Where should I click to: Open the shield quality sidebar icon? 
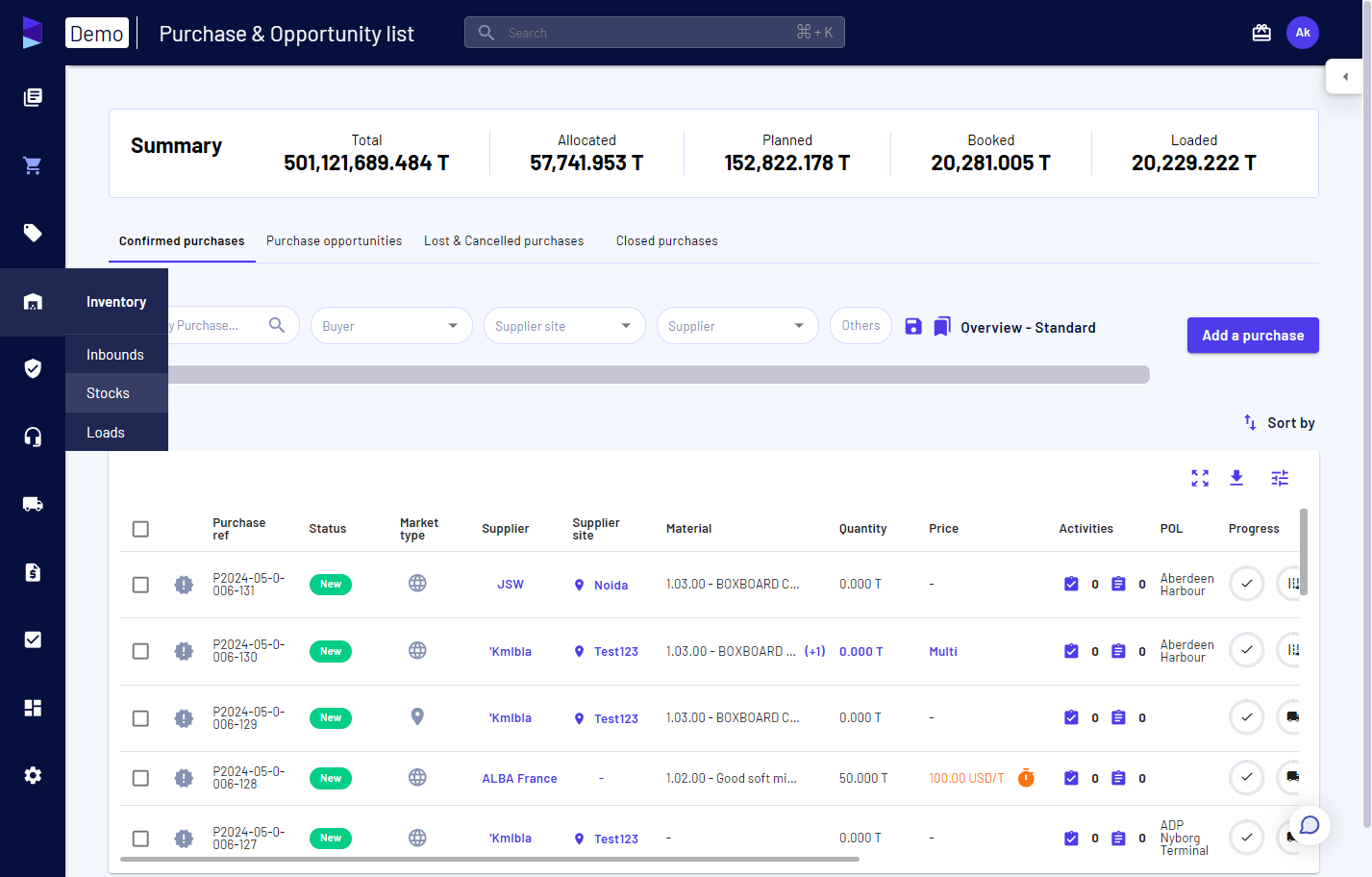pyautogui.click(x=33, y=368)
